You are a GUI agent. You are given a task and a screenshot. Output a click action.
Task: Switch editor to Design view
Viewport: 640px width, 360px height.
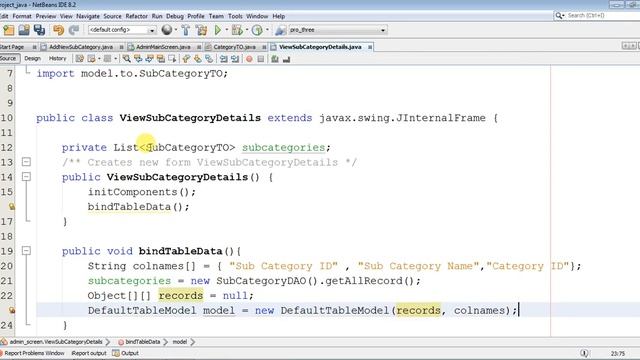(x=33, y=59)
